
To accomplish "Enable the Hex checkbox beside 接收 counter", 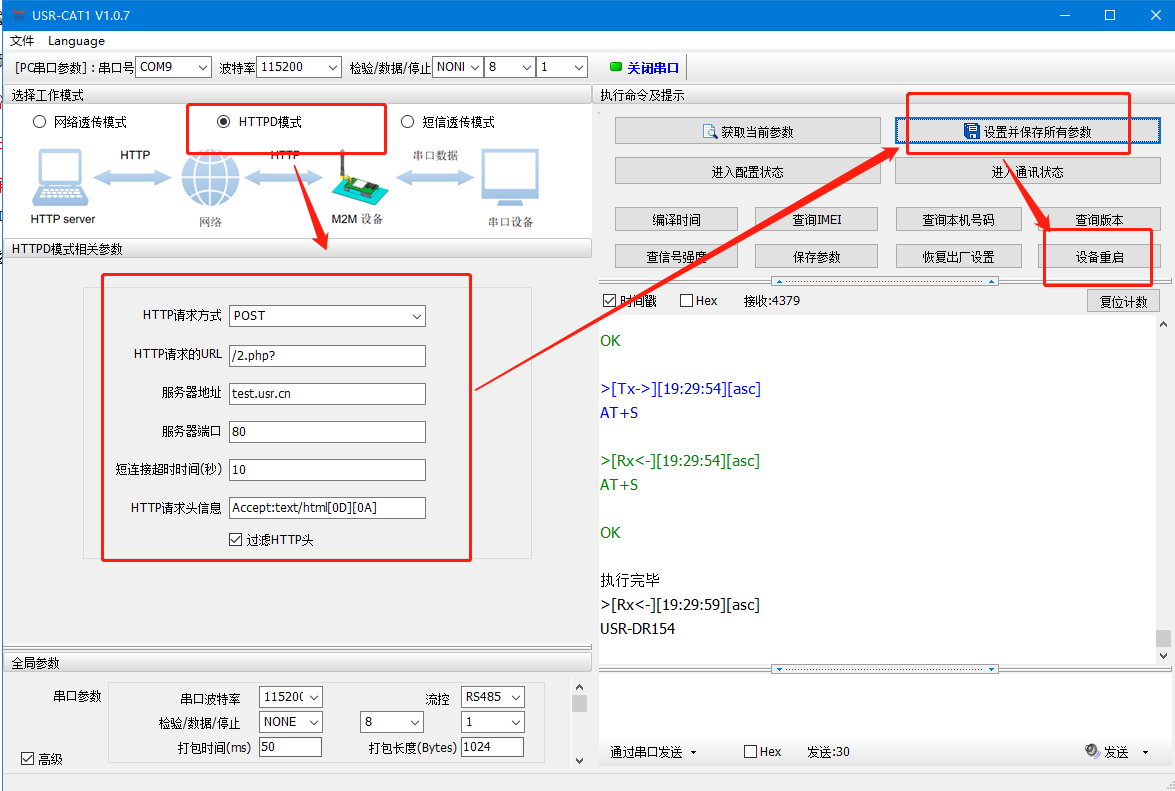I will click(686, 301).
